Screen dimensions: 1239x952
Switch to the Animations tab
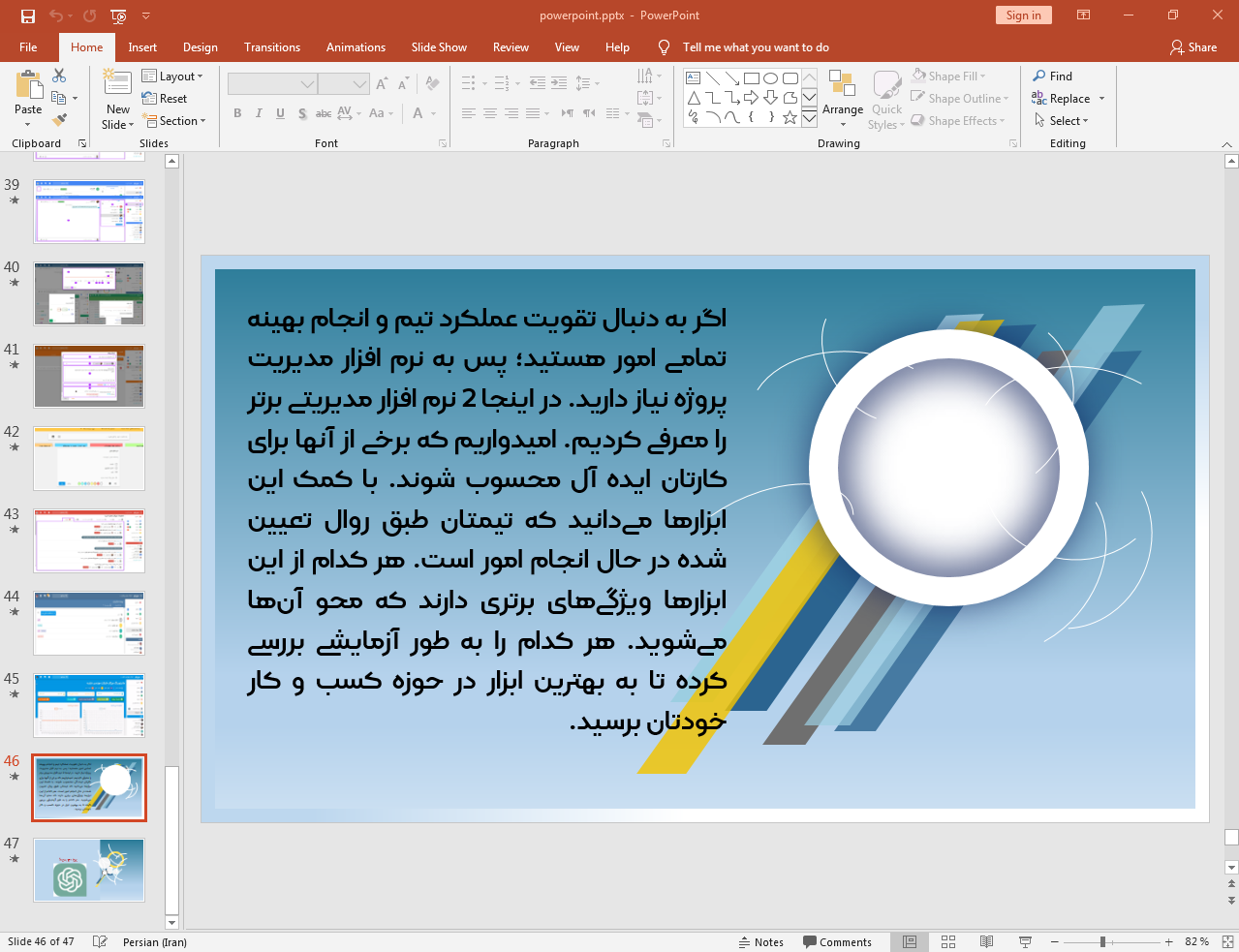point(356,46)
